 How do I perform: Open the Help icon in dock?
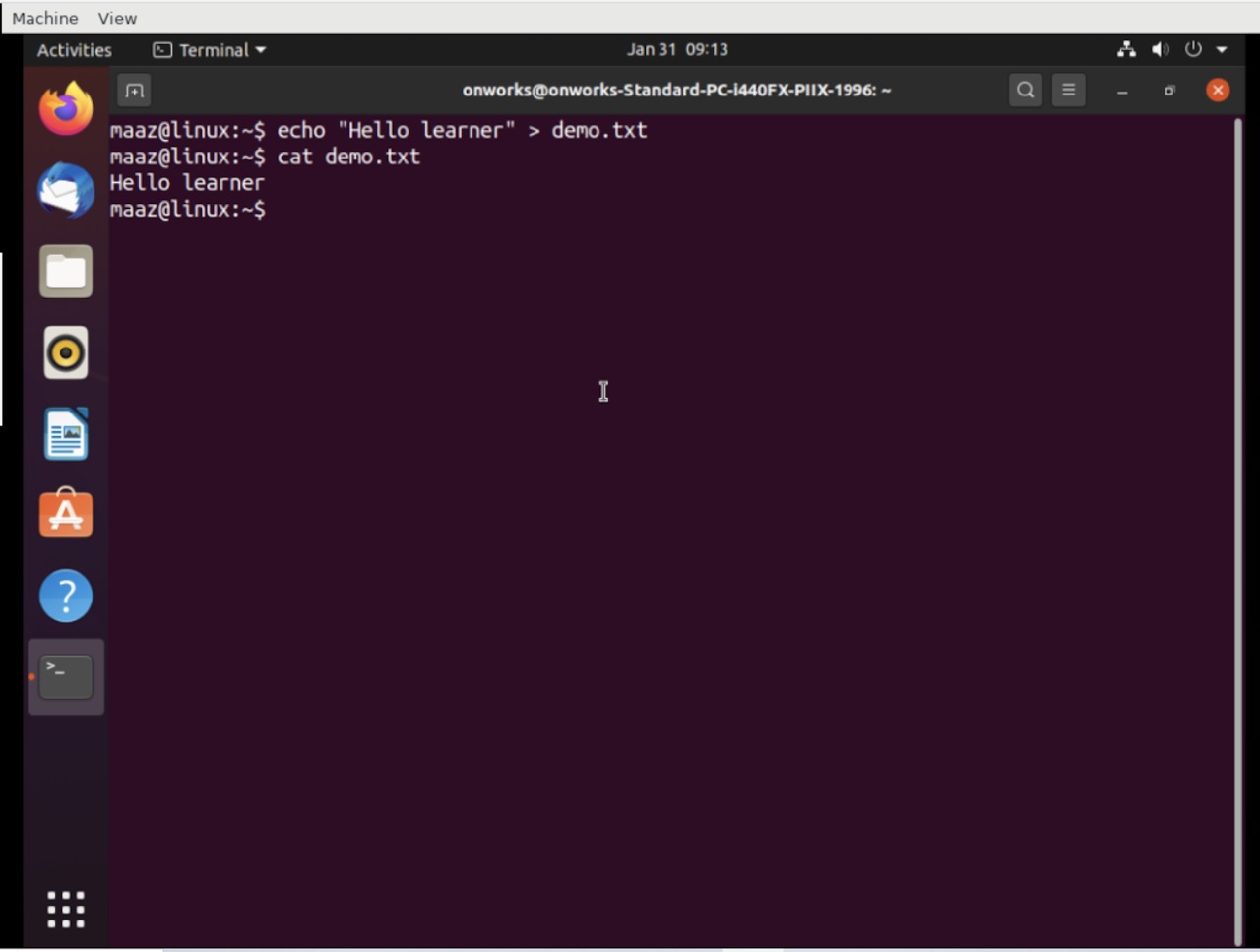[x=66, y=596]
